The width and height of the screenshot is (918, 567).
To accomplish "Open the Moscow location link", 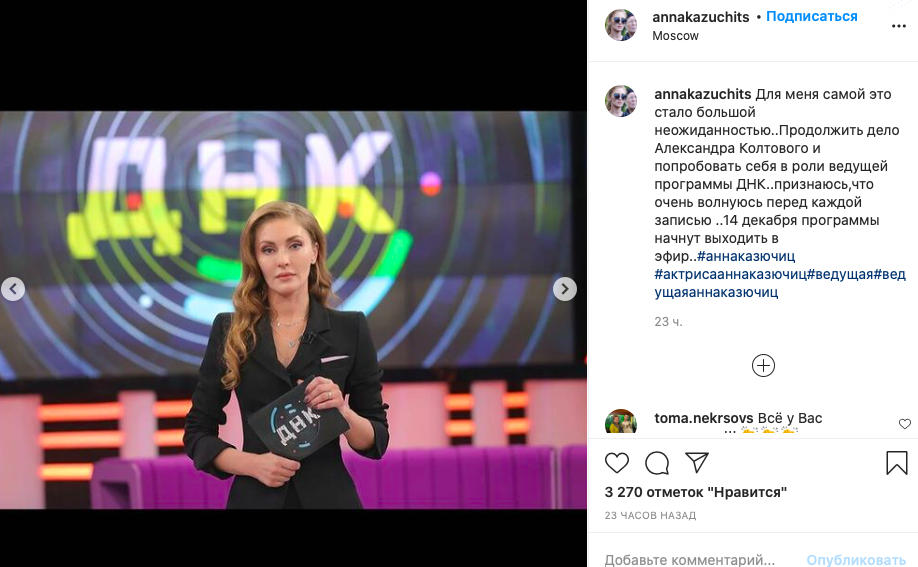I will 676,36.
